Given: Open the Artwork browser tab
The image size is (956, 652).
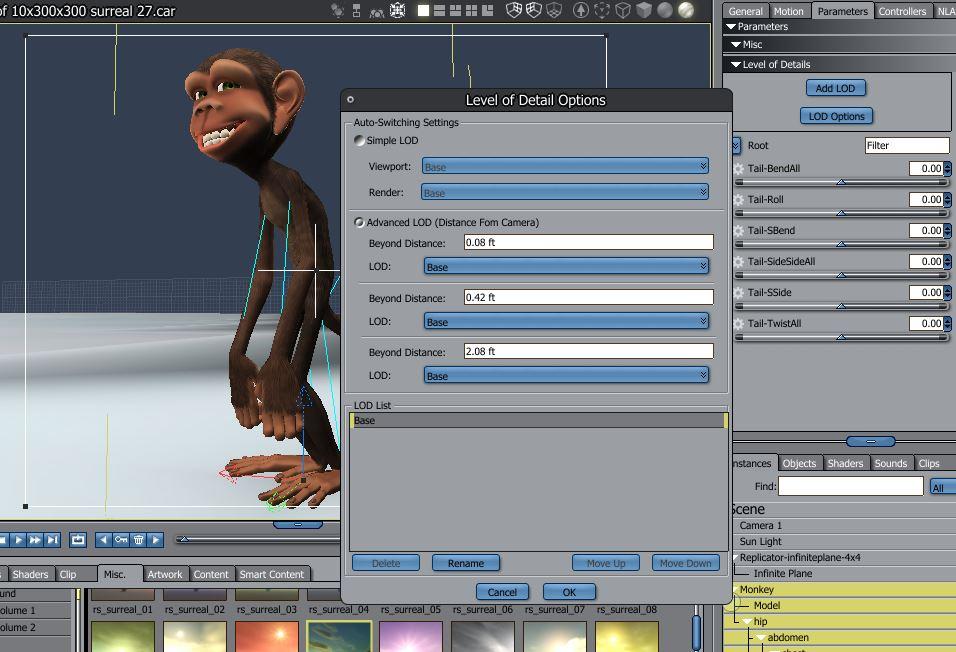Looking at the screenshot, I should coord(165,574).
